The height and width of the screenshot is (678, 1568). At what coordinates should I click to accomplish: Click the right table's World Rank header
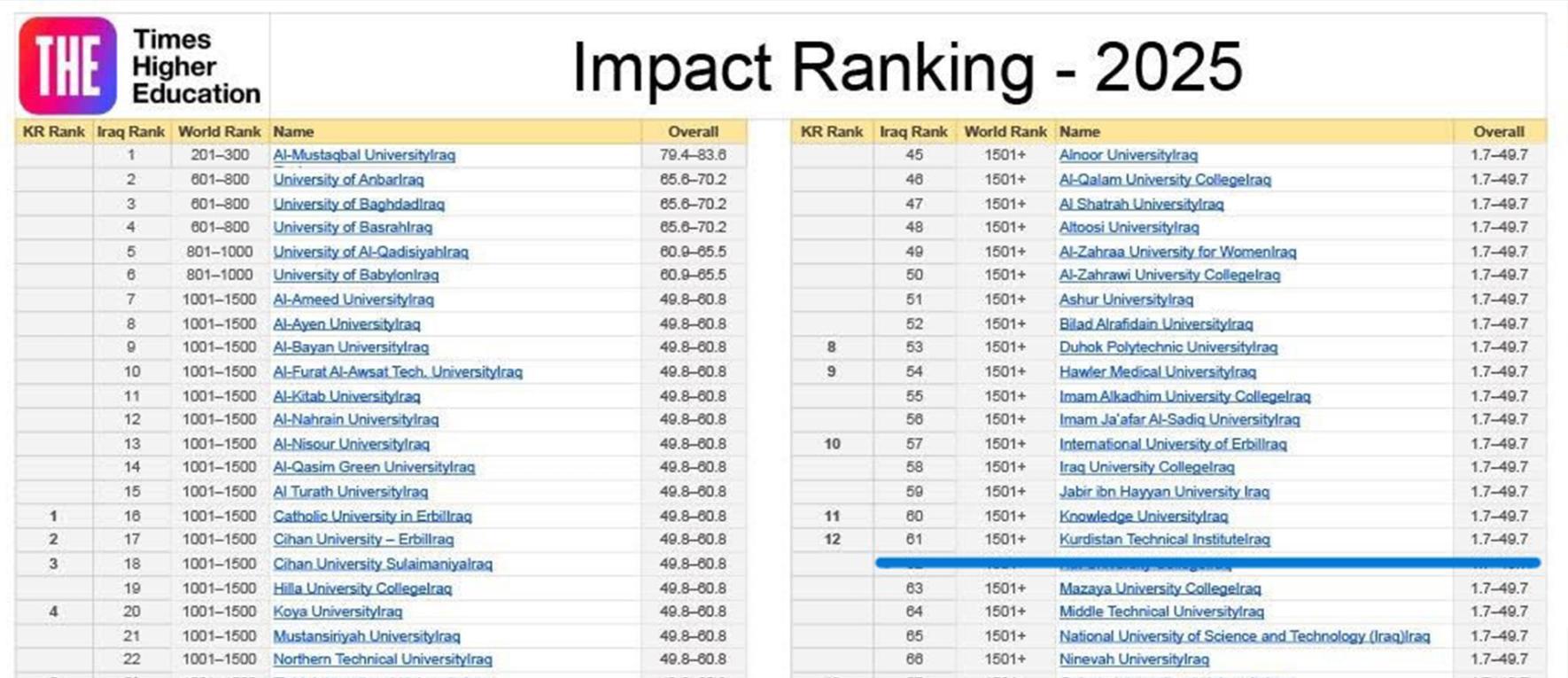[x=1005, y=131]
